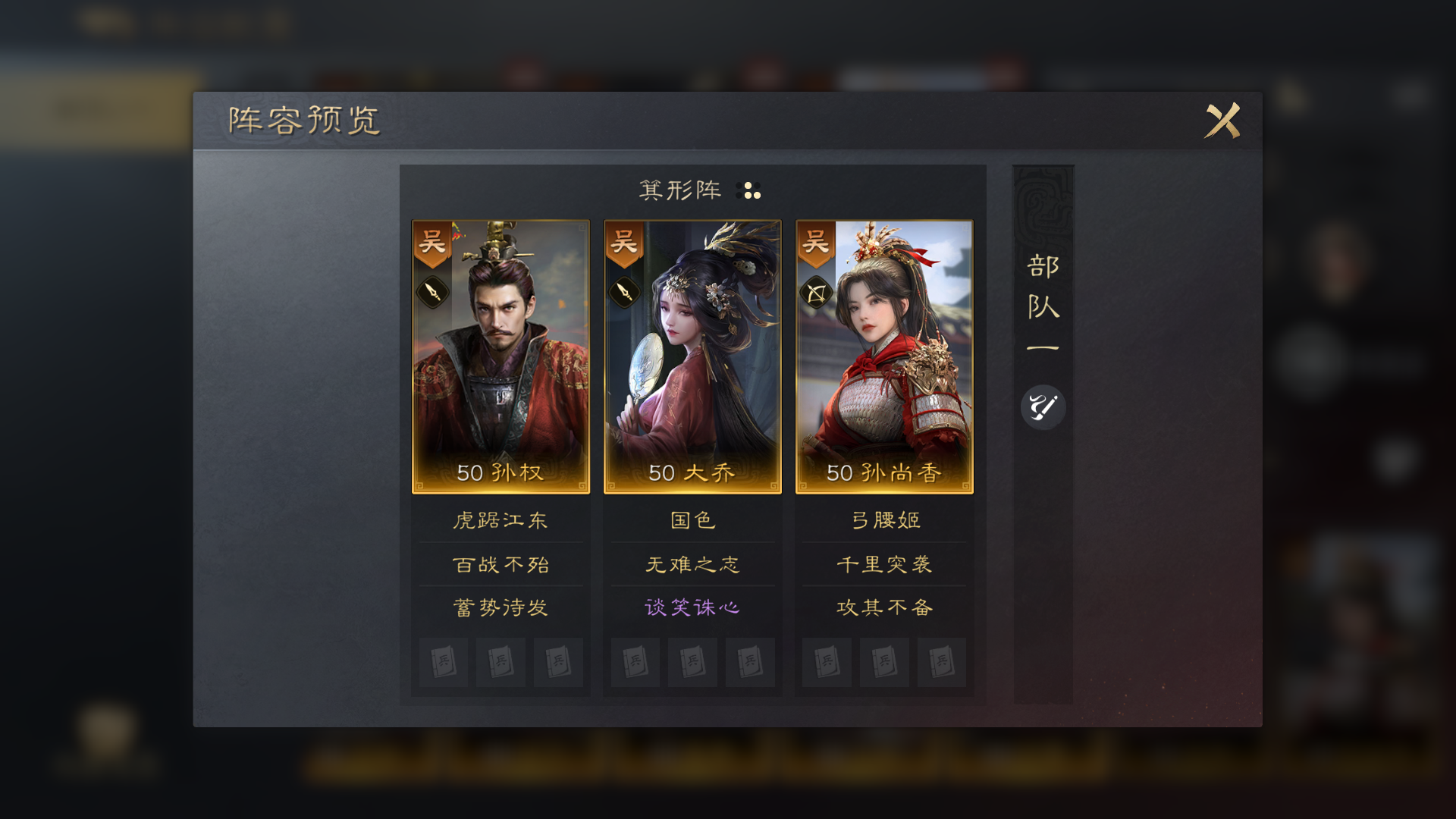This screenshot has height=819, width=1456.
Task: Select the 50 大乔 hero card
Action: click(692, 357)
